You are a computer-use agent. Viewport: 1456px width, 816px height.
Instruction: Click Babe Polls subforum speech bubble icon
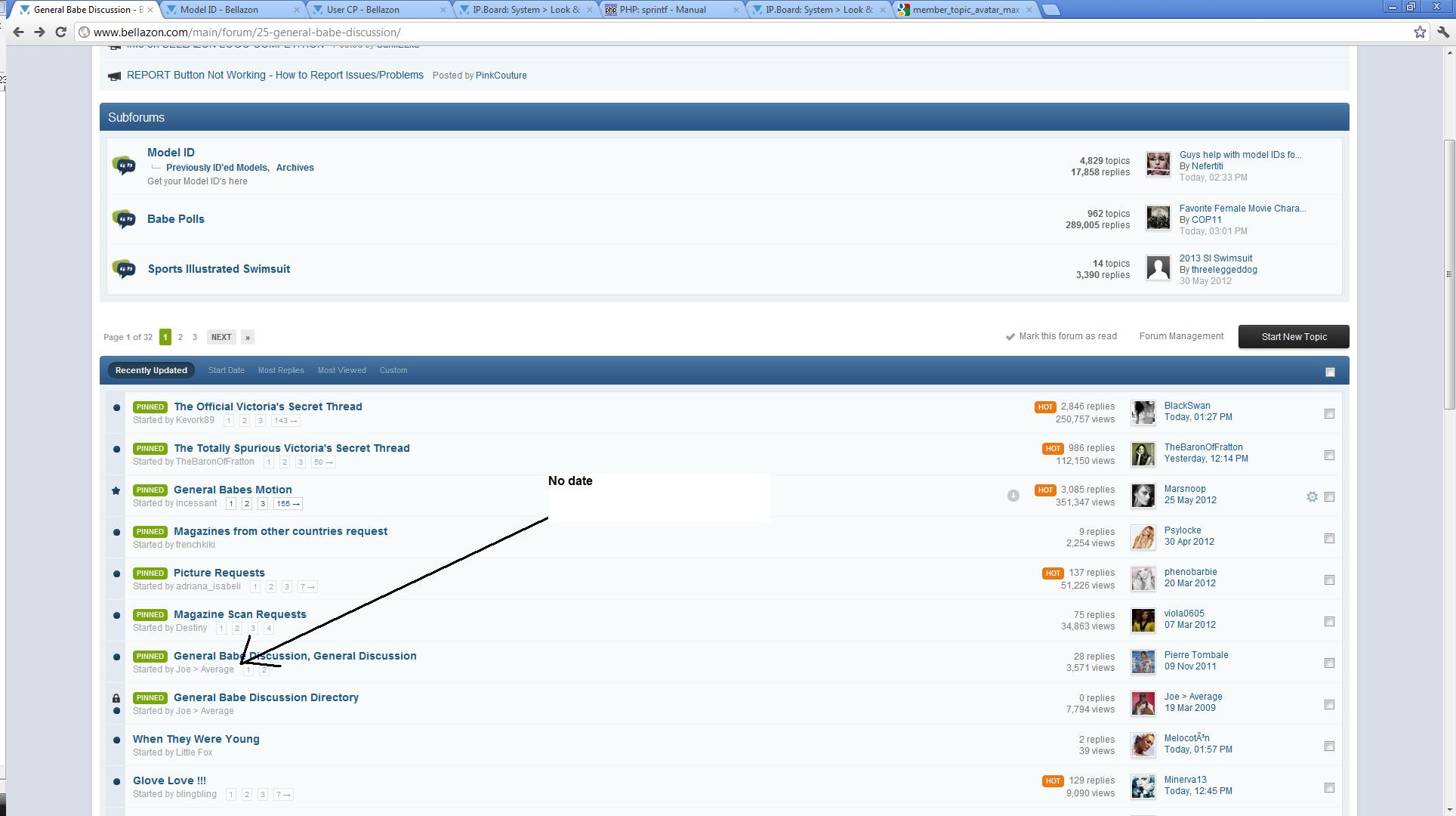pos(124,219)
